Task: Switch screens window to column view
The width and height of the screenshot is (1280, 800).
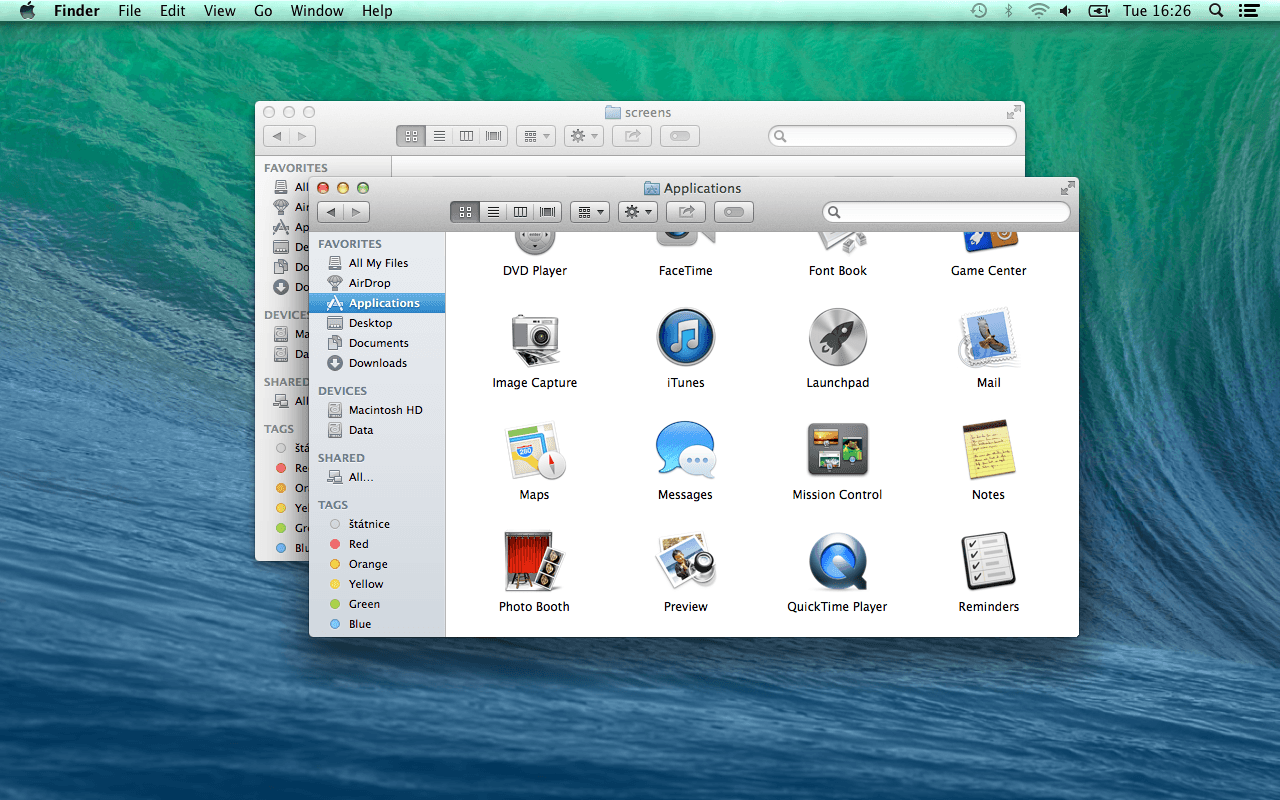Action: tap(466, 136)
